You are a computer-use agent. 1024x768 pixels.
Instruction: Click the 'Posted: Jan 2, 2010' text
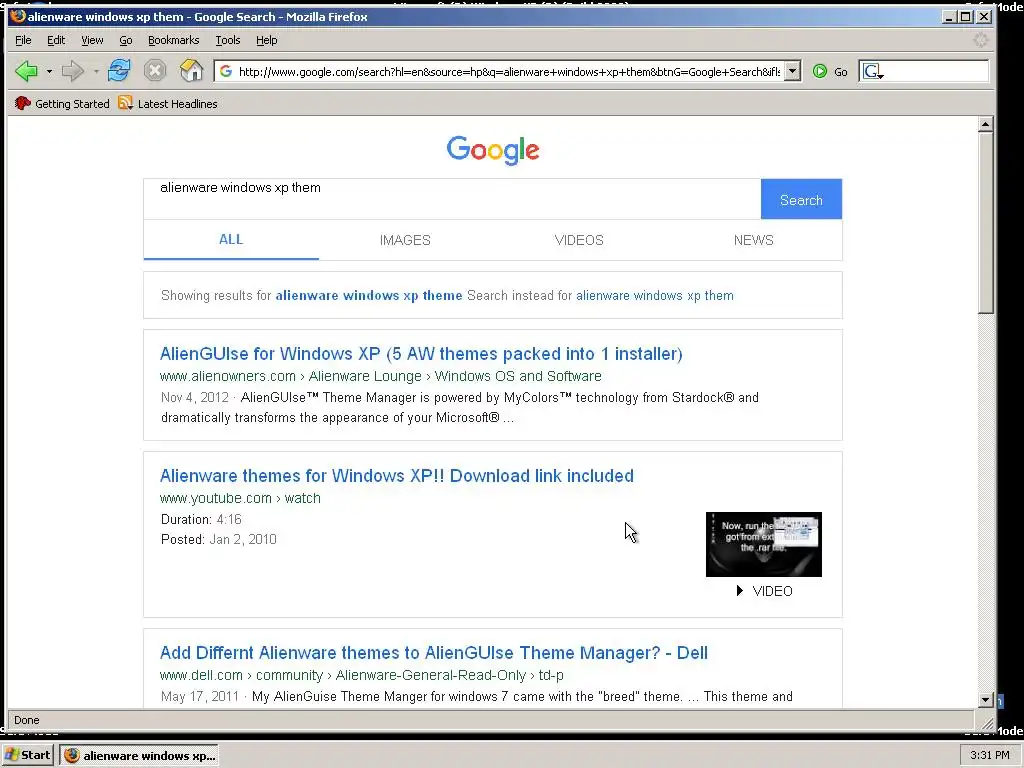(x=219, y=539)
